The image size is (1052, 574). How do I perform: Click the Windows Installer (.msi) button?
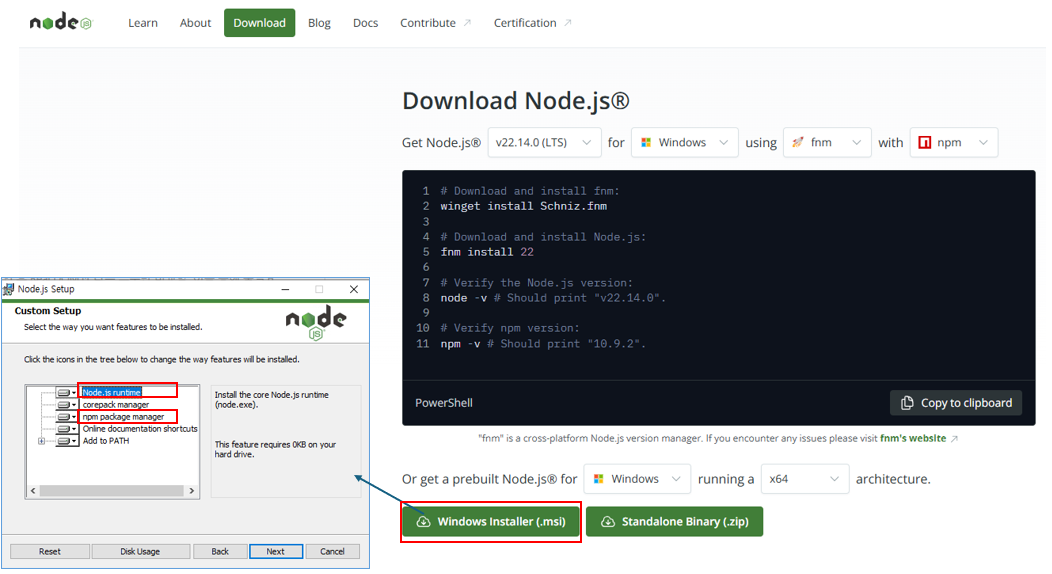(491, 522)
